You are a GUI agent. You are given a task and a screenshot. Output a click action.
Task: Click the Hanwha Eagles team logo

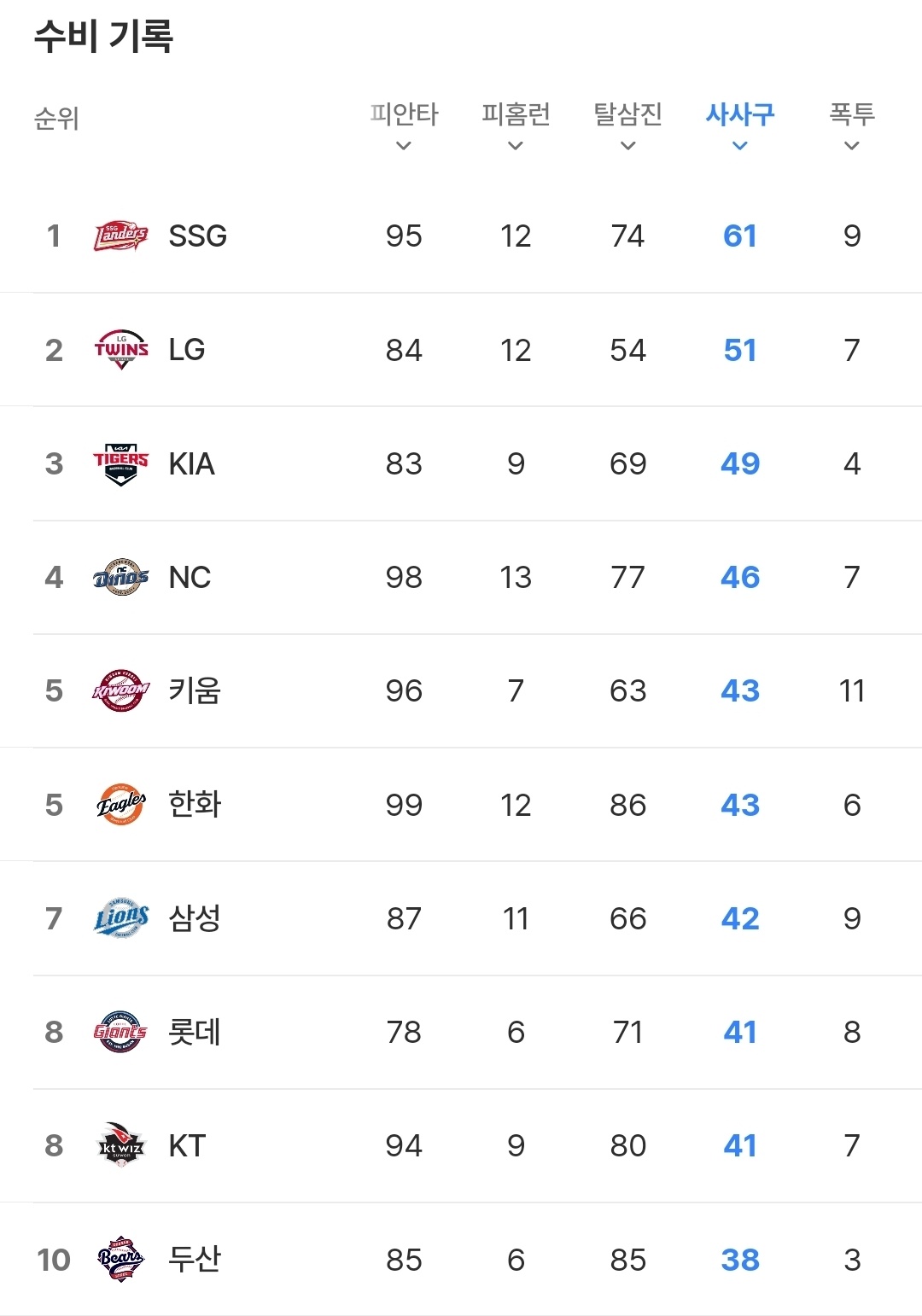(x=120, y=805)
